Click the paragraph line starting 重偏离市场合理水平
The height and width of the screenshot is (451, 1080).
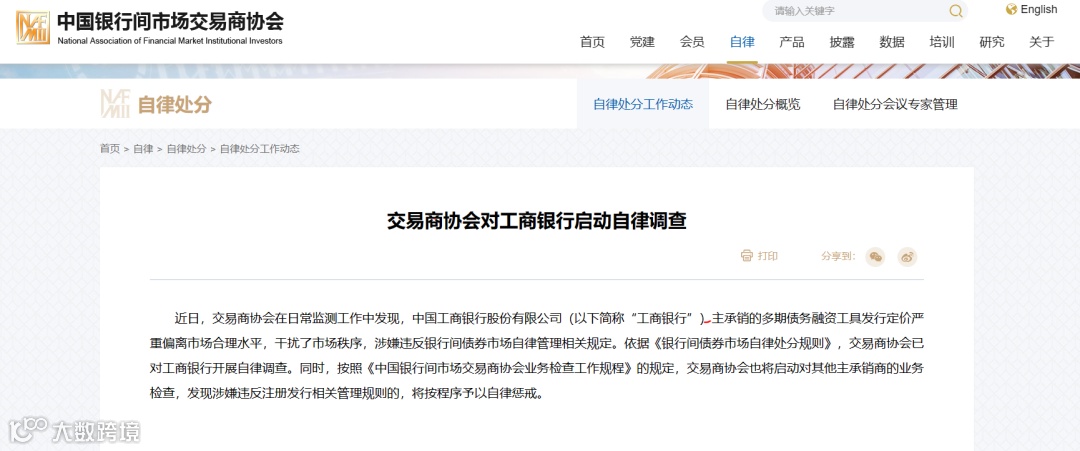537,344
